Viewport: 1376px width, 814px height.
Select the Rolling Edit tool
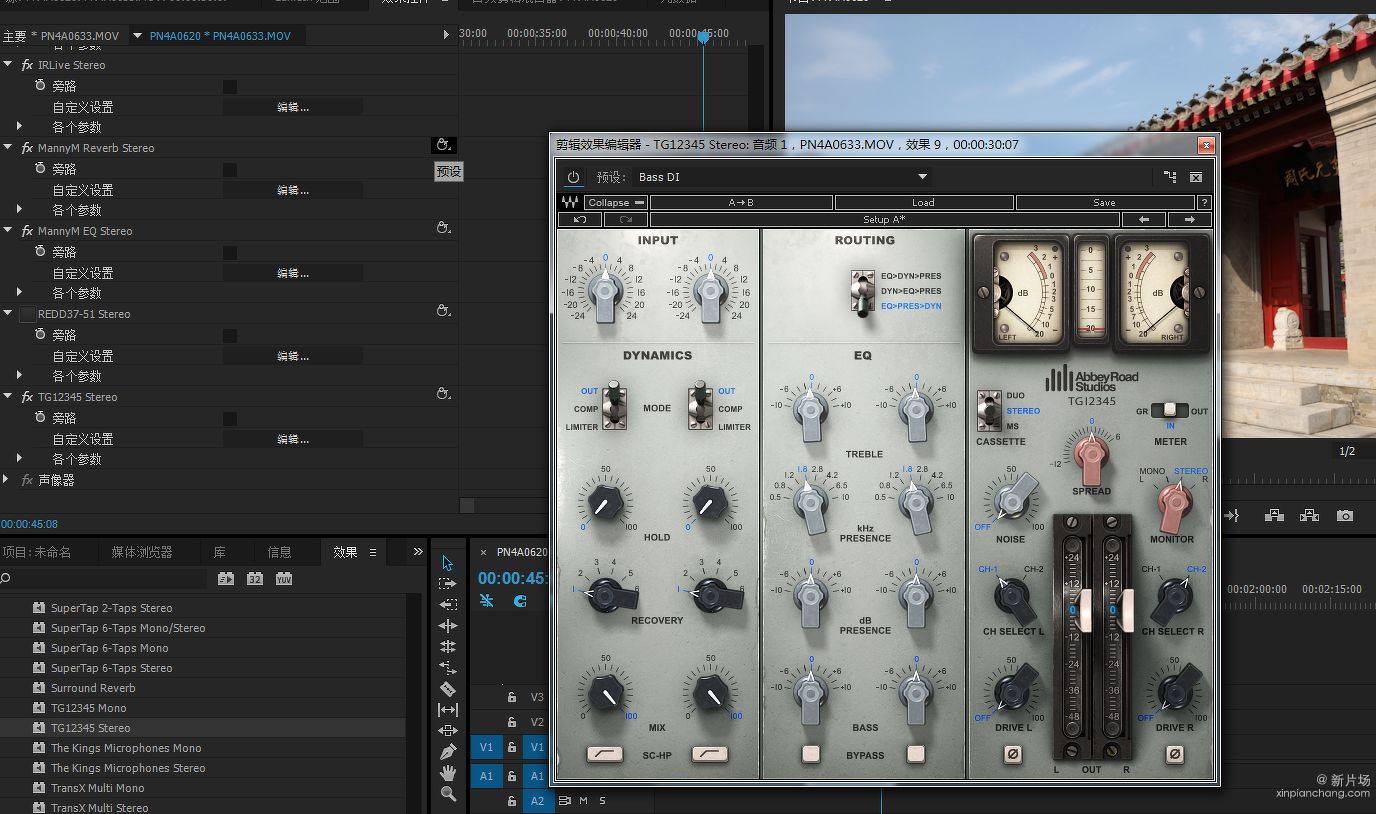click(447, 647)
